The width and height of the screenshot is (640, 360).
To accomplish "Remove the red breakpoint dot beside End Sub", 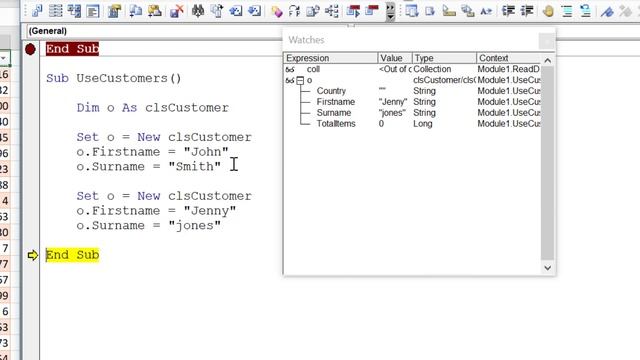I will pyautogui.click(x=30, y=49).
